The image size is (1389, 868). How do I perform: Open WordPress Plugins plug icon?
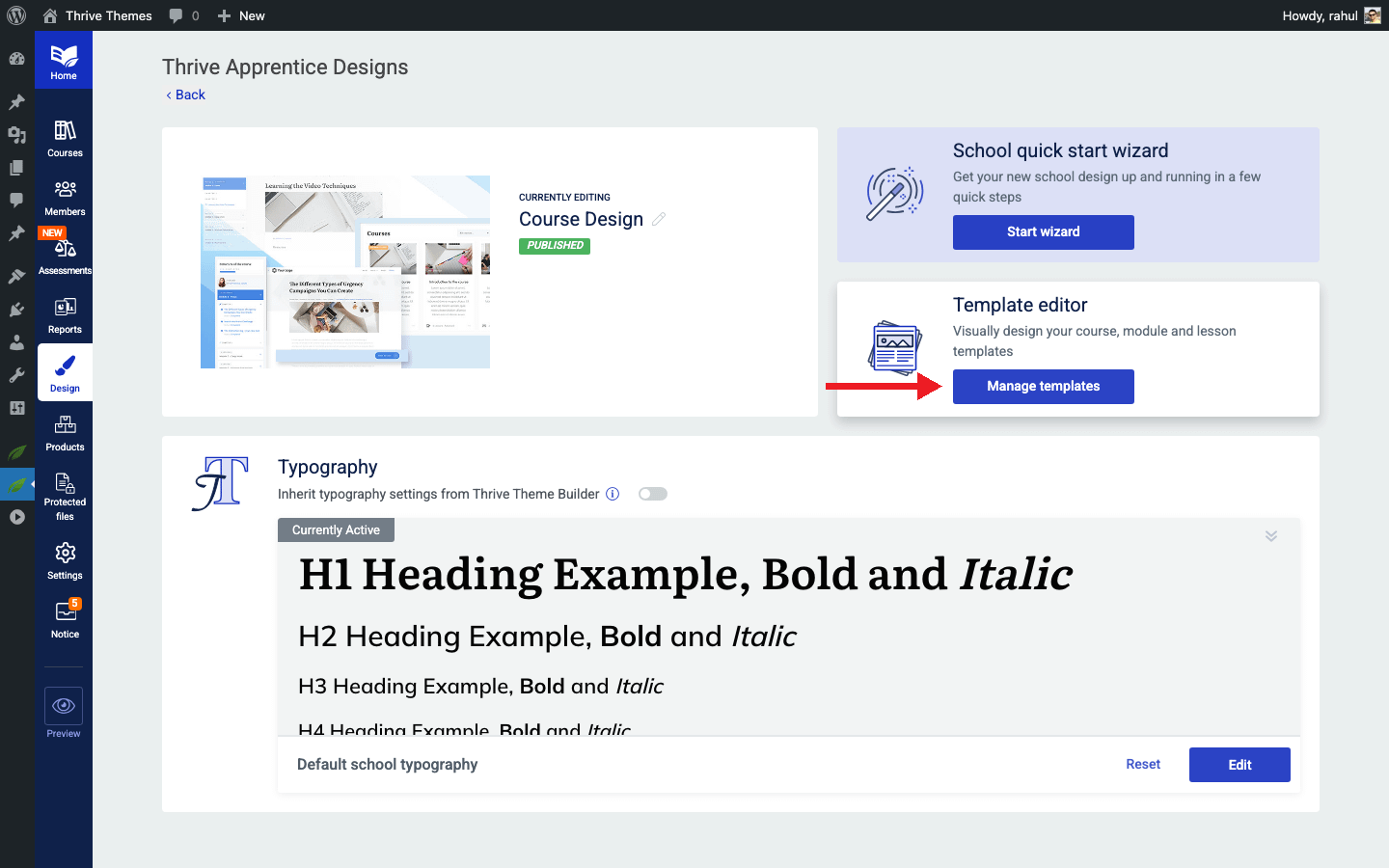(x=16, y=310)
